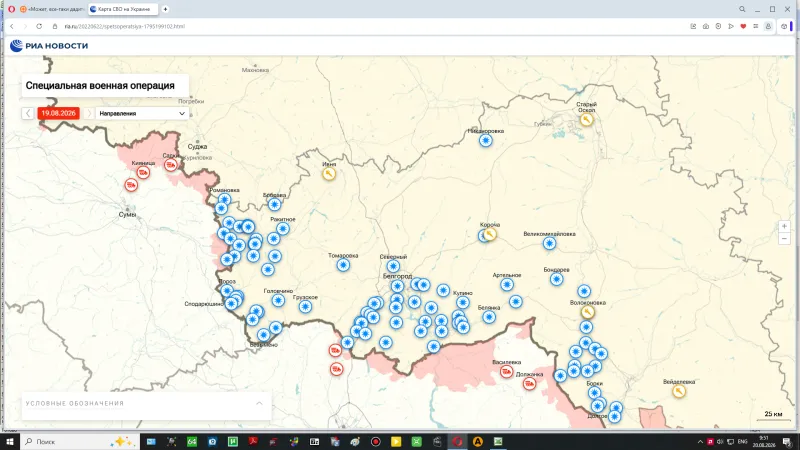The image size is (800, 450).
Task: Click the yellow marker at Ивня
Action: [x=329, y=174]
